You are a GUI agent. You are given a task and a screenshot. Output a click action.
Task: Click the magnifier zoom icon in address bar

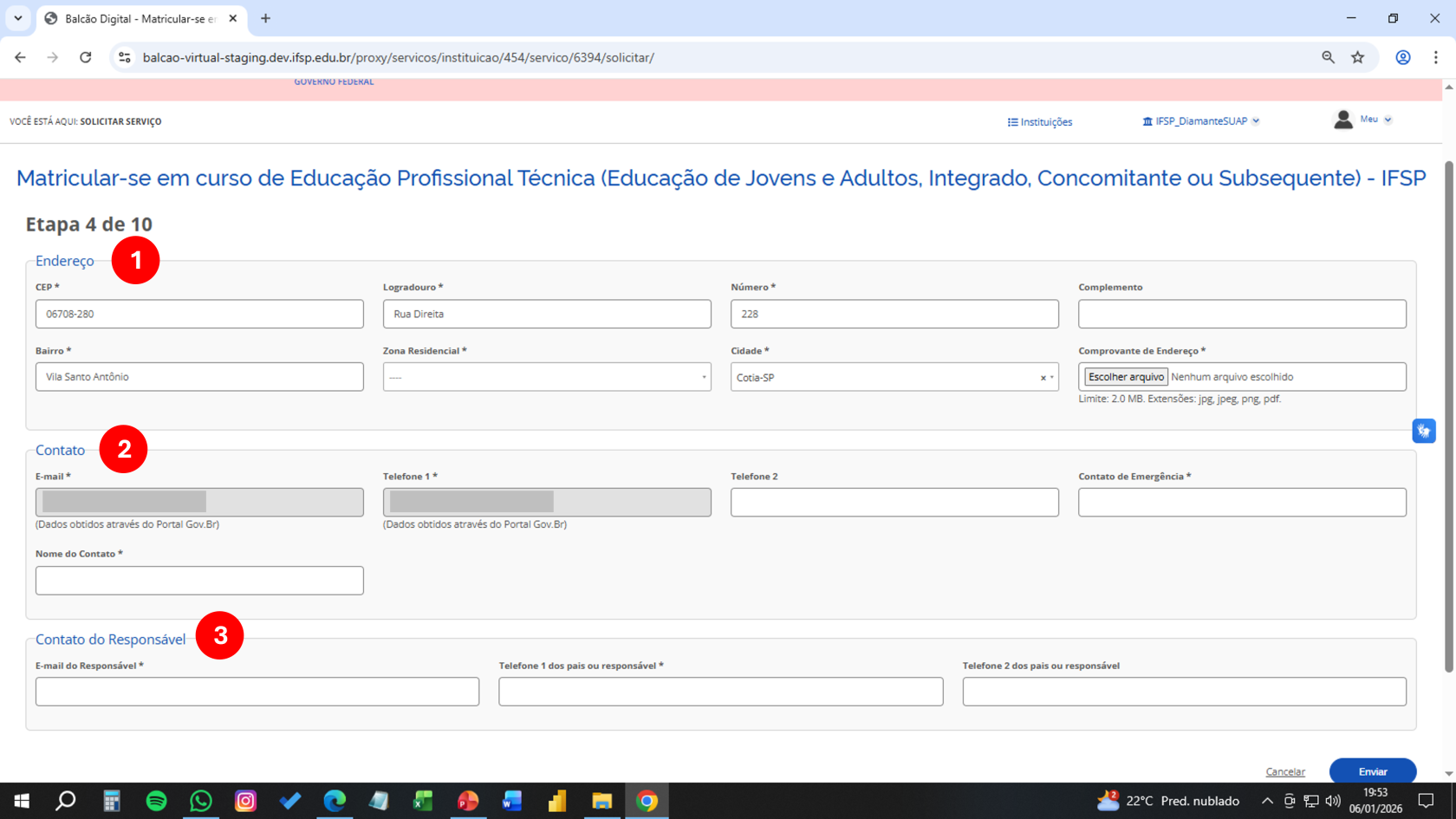pos(1329,57)
